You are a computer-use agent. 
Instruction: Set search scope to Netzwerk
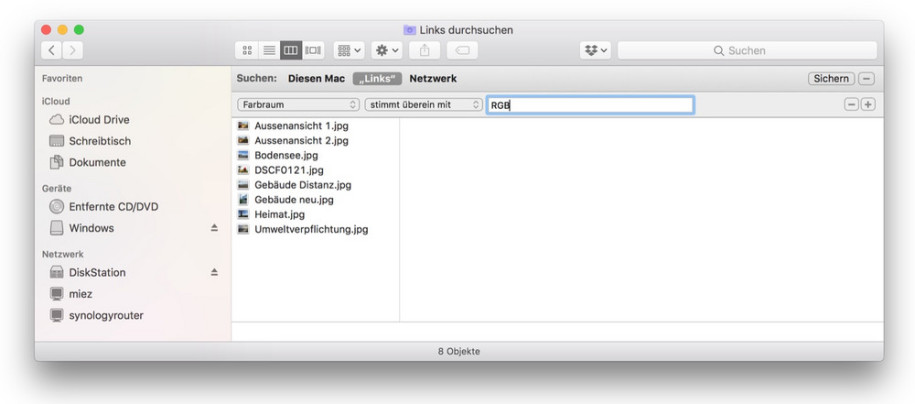tap(433, 78)
